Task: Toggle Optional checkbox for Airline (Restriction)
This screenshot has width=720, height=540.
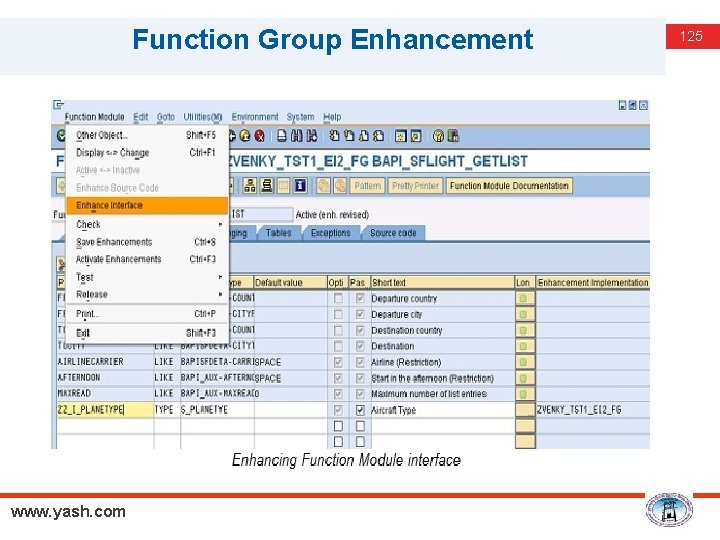Action: [338, 362]
